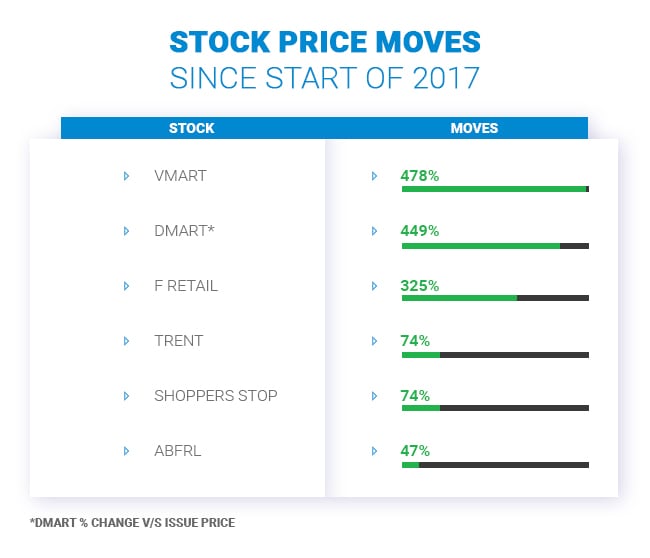This screenshot has height=558, width=650.
Task: Click the VMART stock name
Action: [x=180, y=176]
